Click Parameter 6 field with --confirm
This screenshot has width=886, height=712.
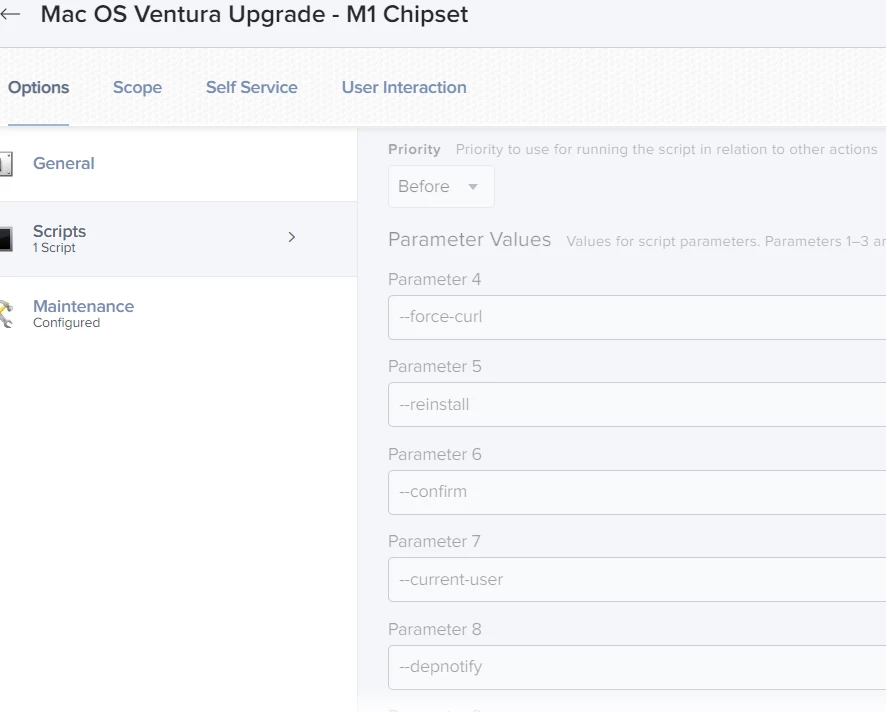[x=637, y=492]
